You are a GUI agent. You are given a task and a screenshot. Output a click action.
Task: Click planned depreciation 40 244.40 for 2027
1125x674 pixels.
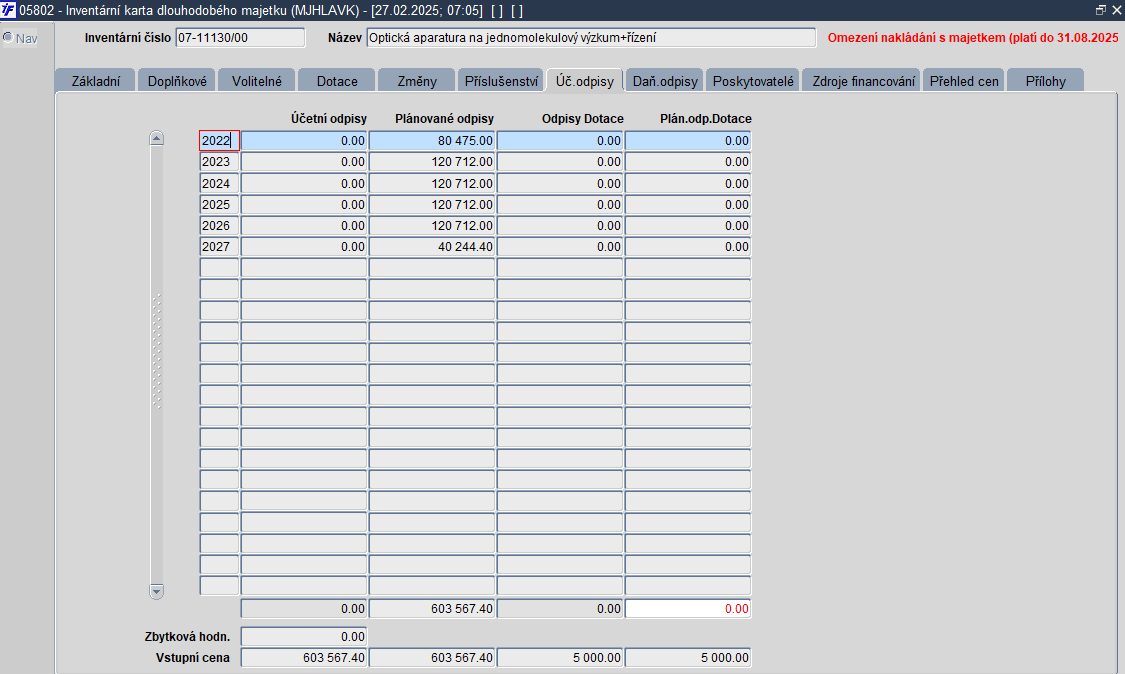(432, 246)
